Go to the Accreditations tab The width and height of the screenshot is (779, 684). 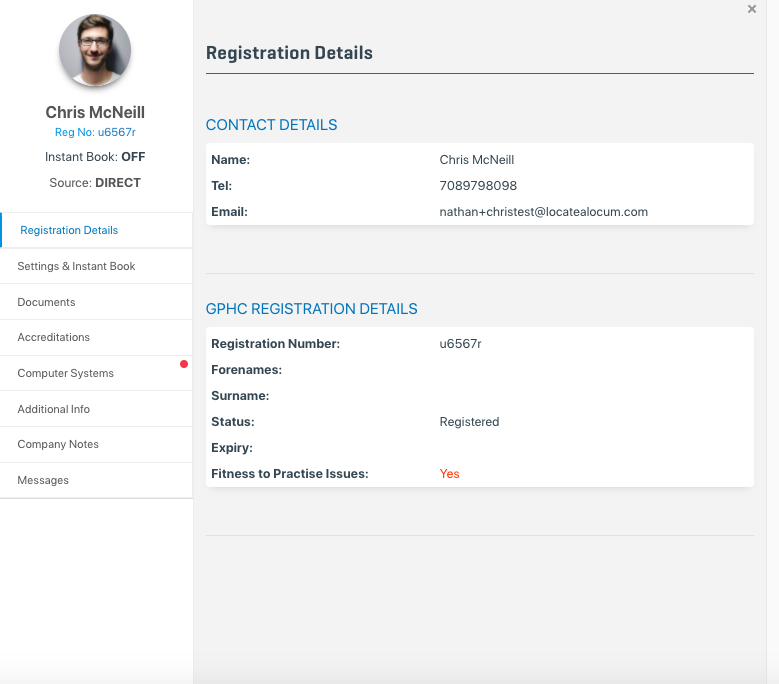click(x=53, y=337)
